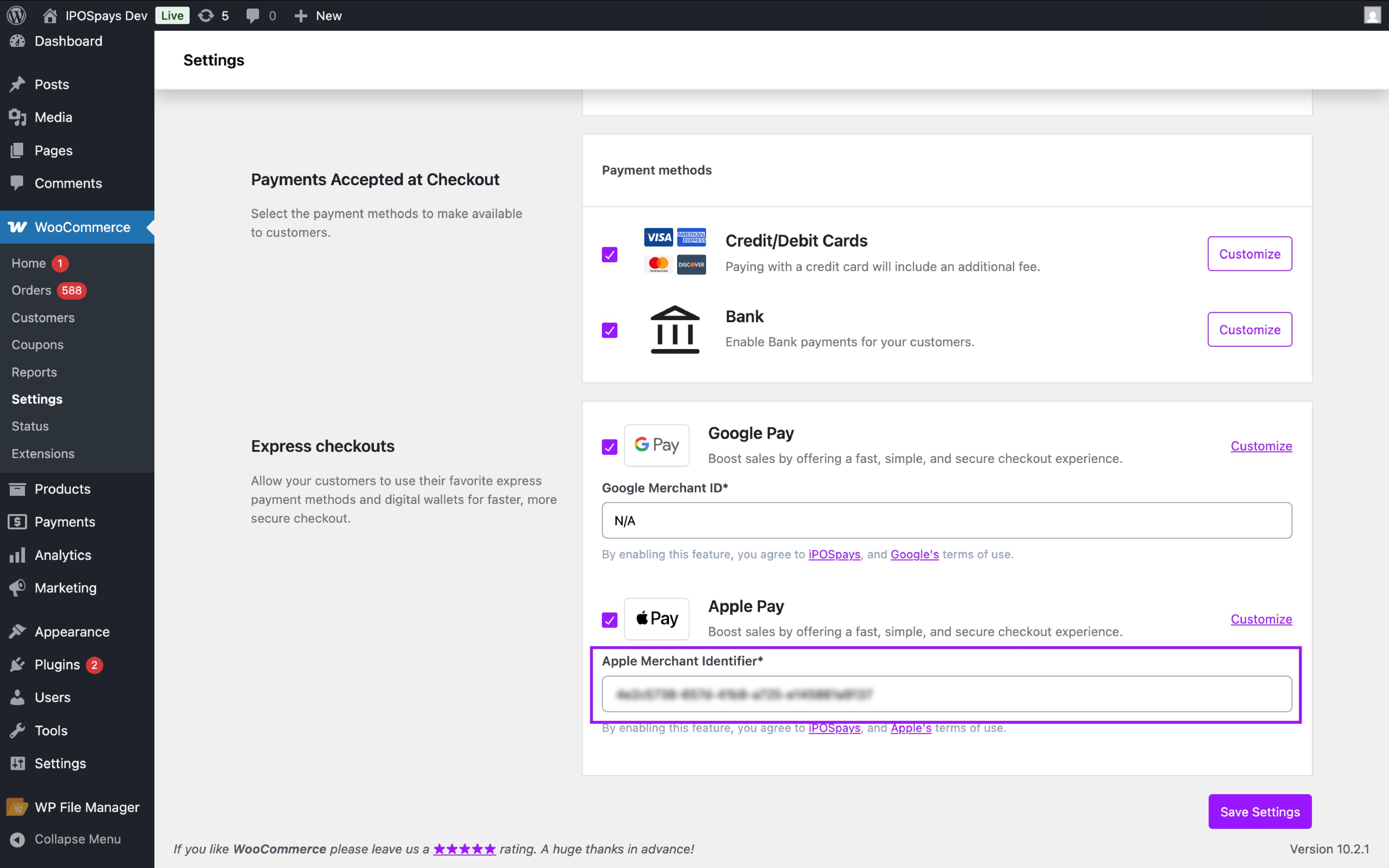Click the Plugins plug icon
Viewport: 1389px width, 868px height.
(18, 665)
